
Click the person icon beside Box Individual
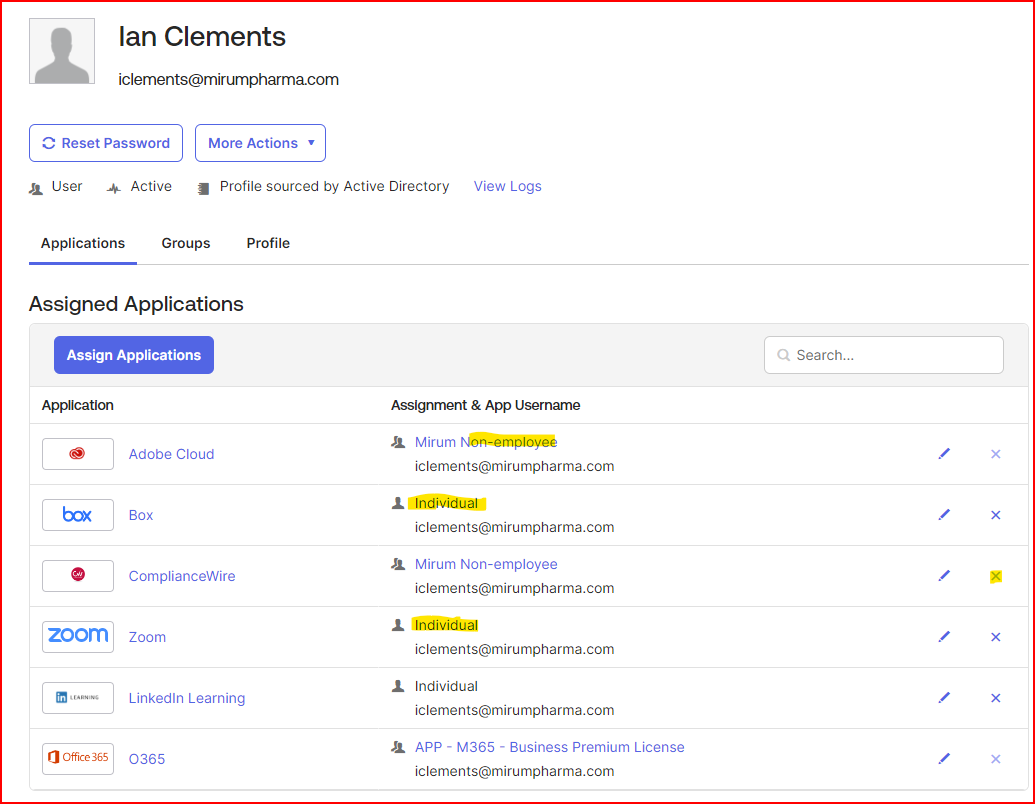(x=398, y=503)
